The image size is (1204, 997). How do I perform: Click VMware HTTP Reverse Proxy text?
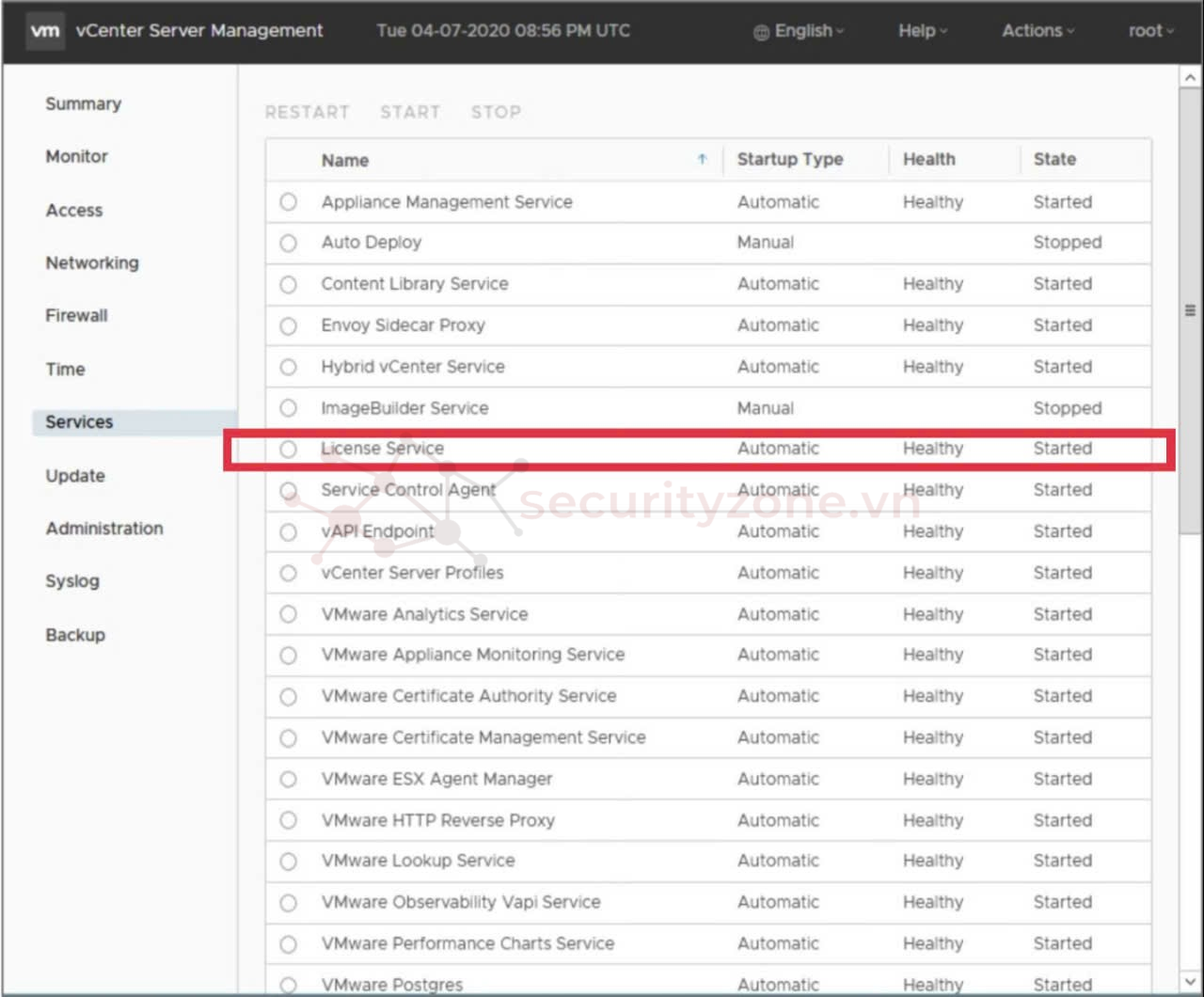coord(437,820)
